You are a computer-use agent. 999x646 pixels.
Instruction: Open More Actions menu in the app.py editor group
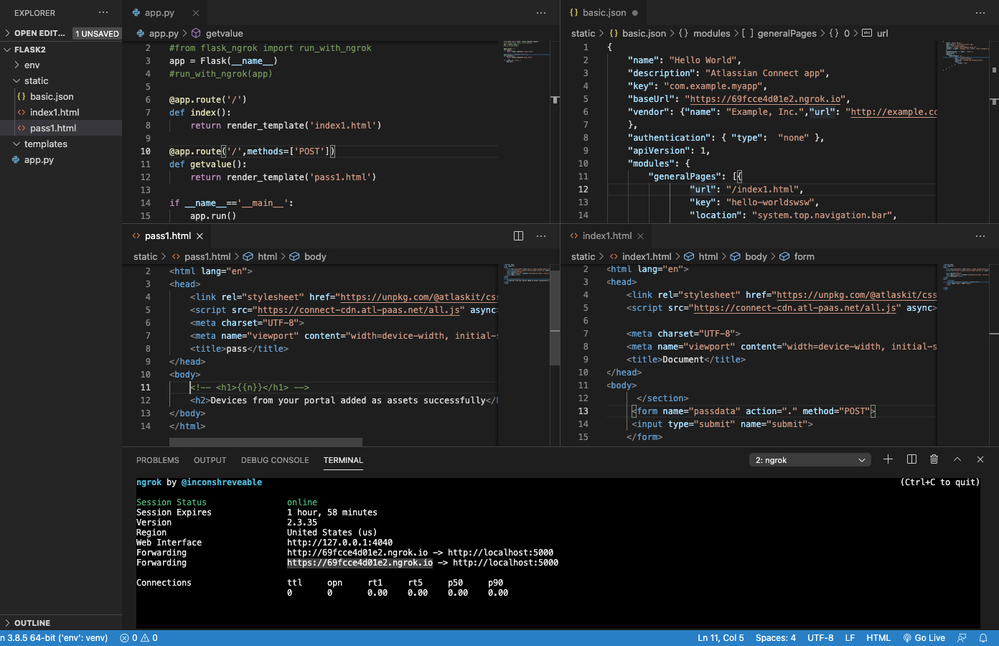541,13
